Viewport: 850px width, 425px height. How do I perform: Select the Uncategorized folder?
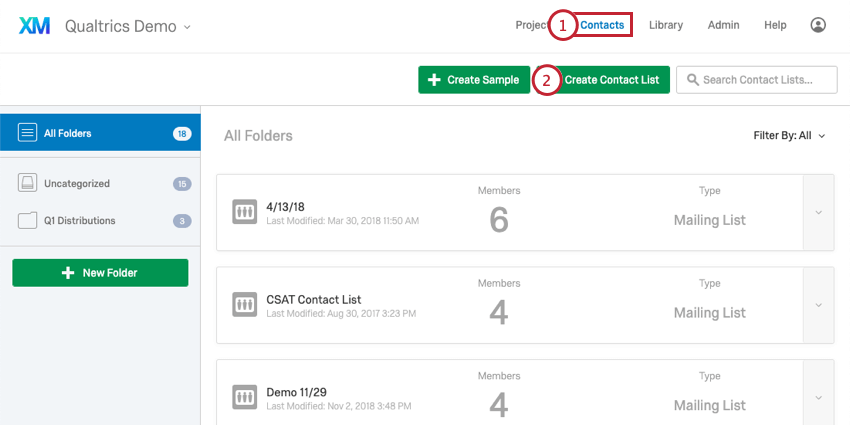pos(100,183)
